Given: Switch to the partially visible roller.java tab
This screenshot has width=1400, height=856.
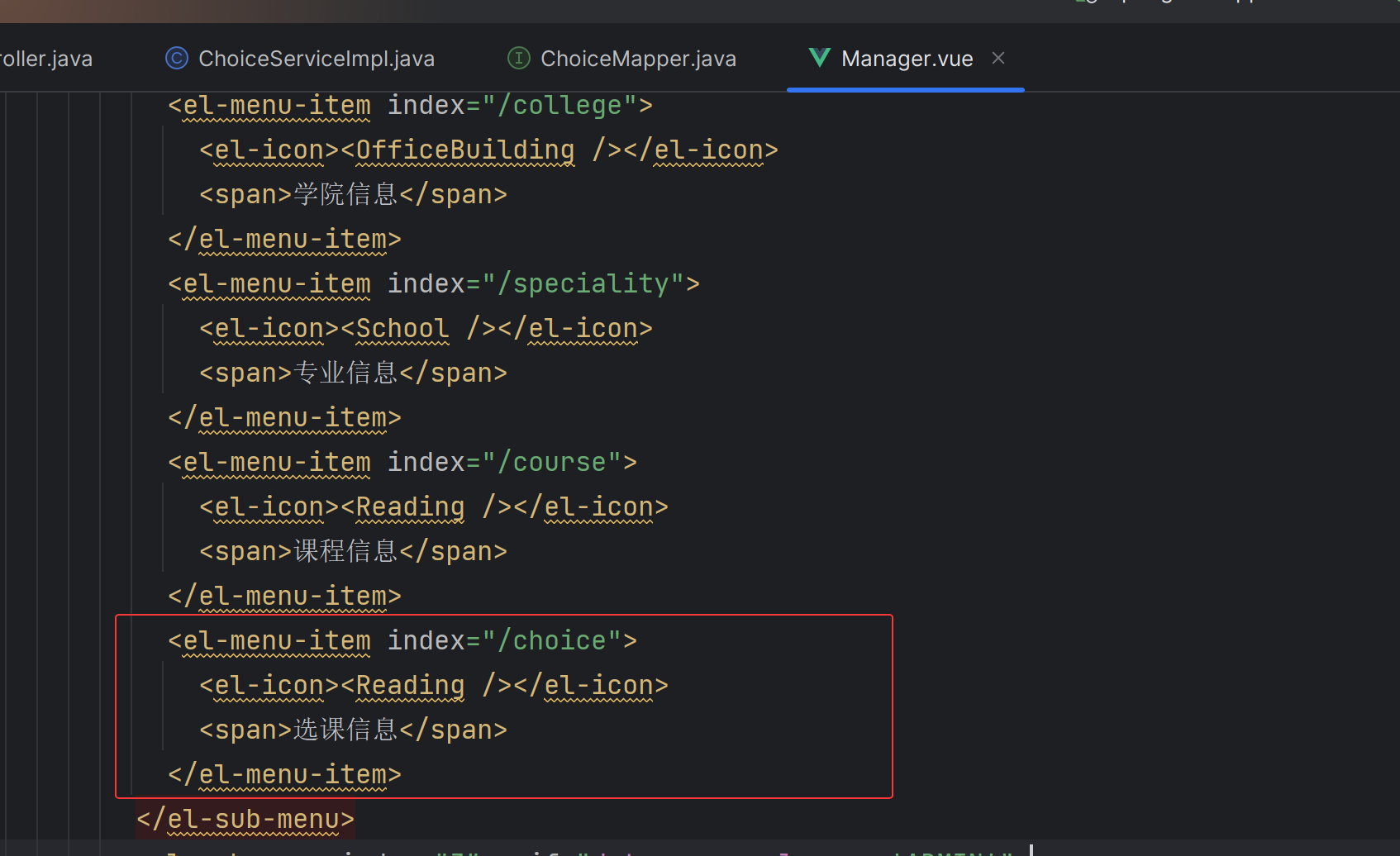Looking at the screenshot, I should [x=46, y=59].
